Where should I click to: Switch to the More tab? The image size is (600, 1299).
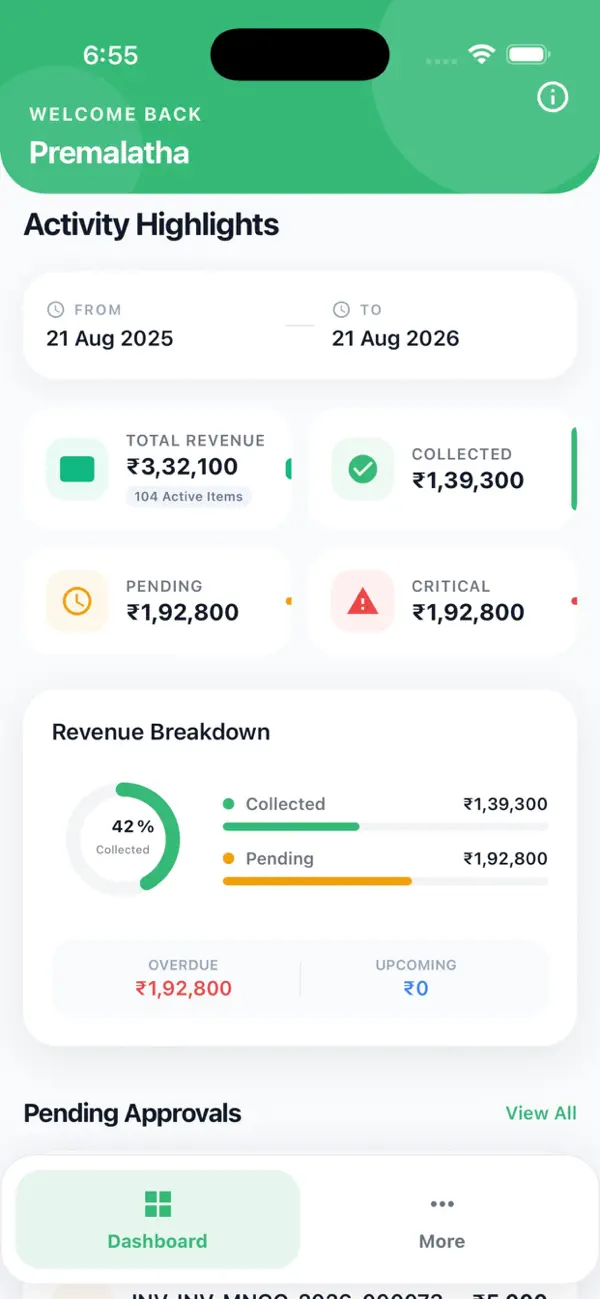click(x=442, y=1219)
